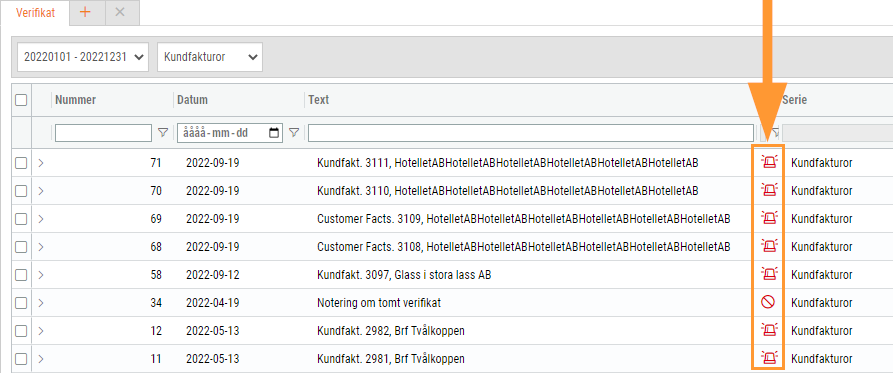Click alarm icon on verifikat 11 row
893x373 pixels.
tap(769, 359)
